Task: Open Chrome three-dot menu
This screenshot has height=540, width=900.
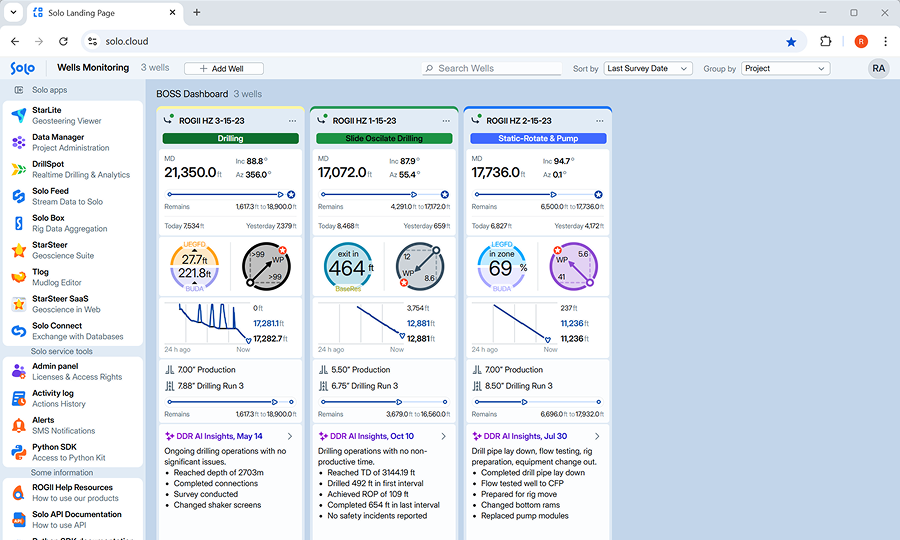Action: pyautogui.click(x=886, y=41)
